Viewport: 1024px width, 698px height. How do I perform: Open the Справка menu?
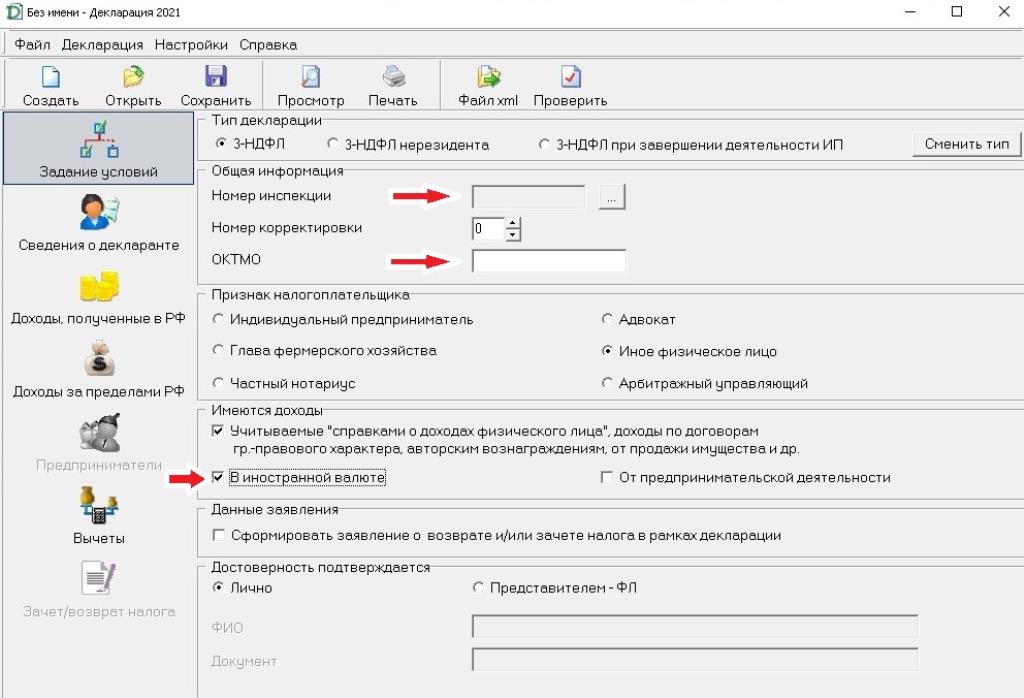coord(268,44)
